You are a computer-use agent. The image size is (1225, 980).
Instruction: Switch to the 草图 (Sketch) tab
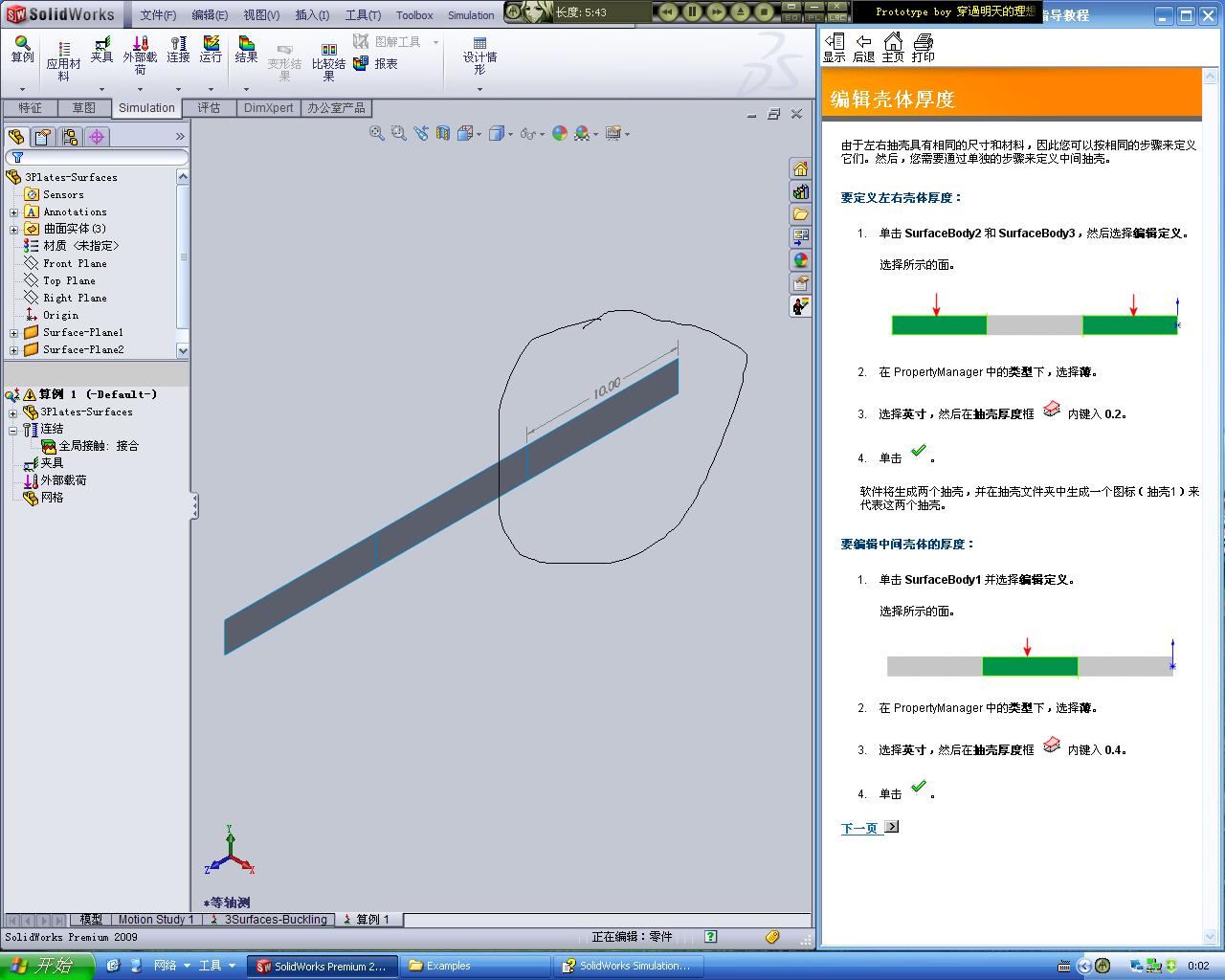click(x=84, y=108)
